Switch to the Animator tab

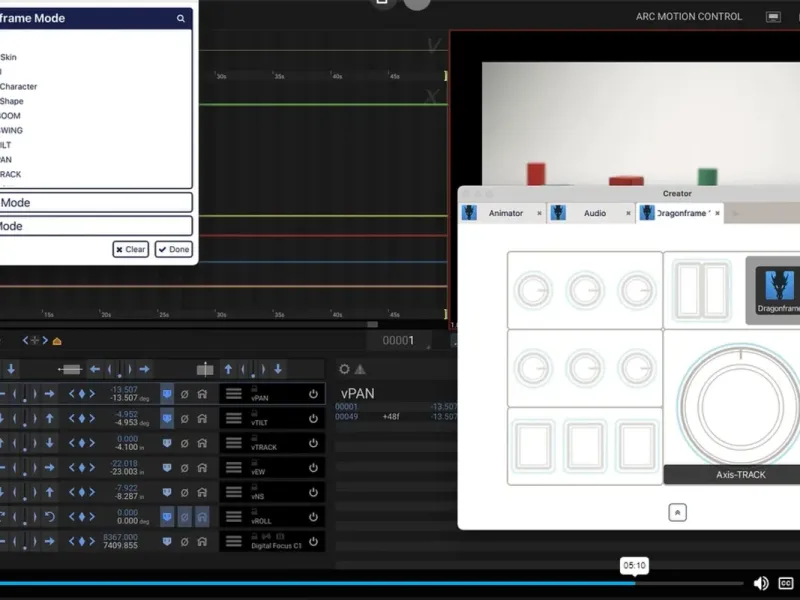[505, 213]
